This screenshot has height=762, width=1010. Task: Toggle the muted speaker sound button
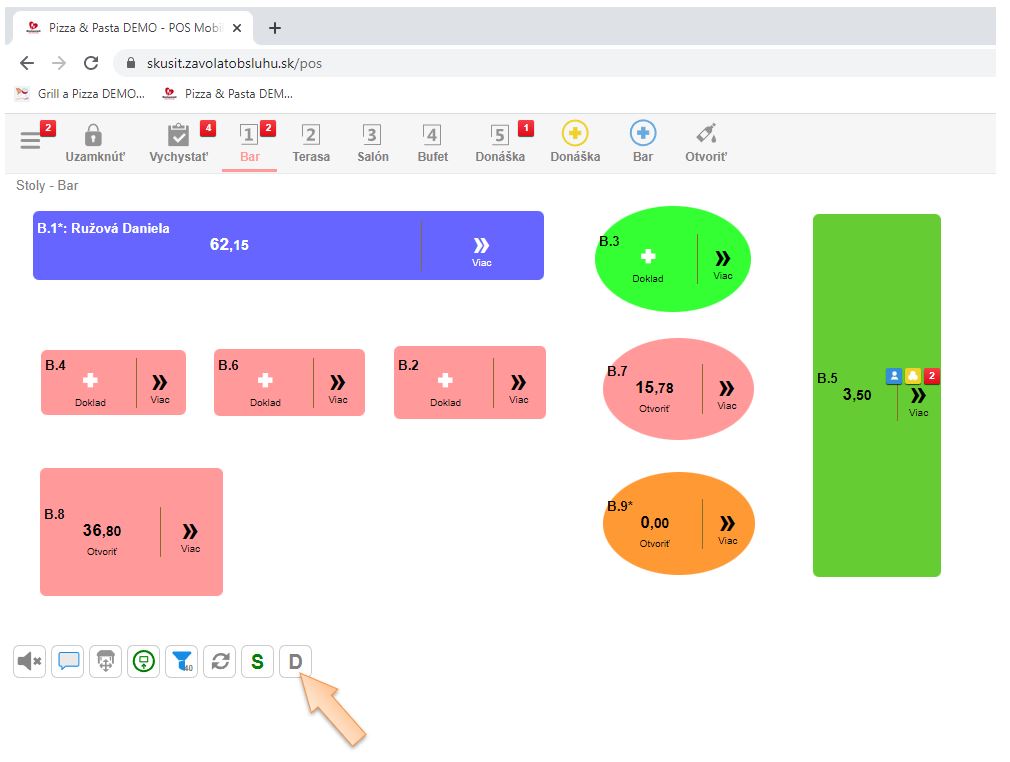[30, 661]
